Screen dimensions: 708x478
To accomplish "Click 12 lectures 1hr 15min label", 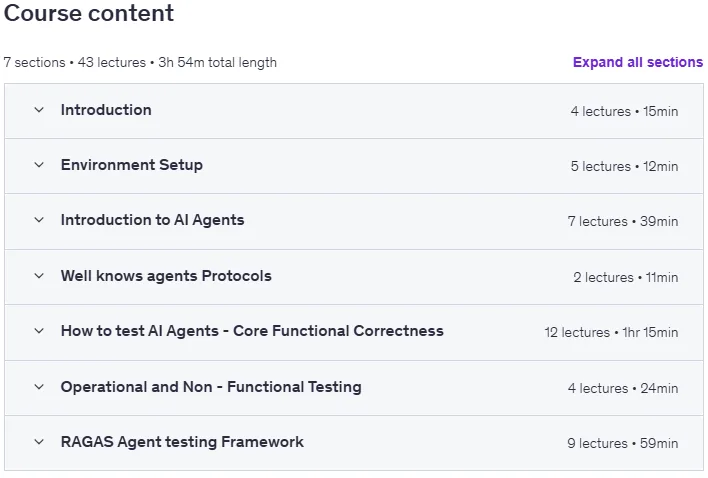I will click(611, 333).
